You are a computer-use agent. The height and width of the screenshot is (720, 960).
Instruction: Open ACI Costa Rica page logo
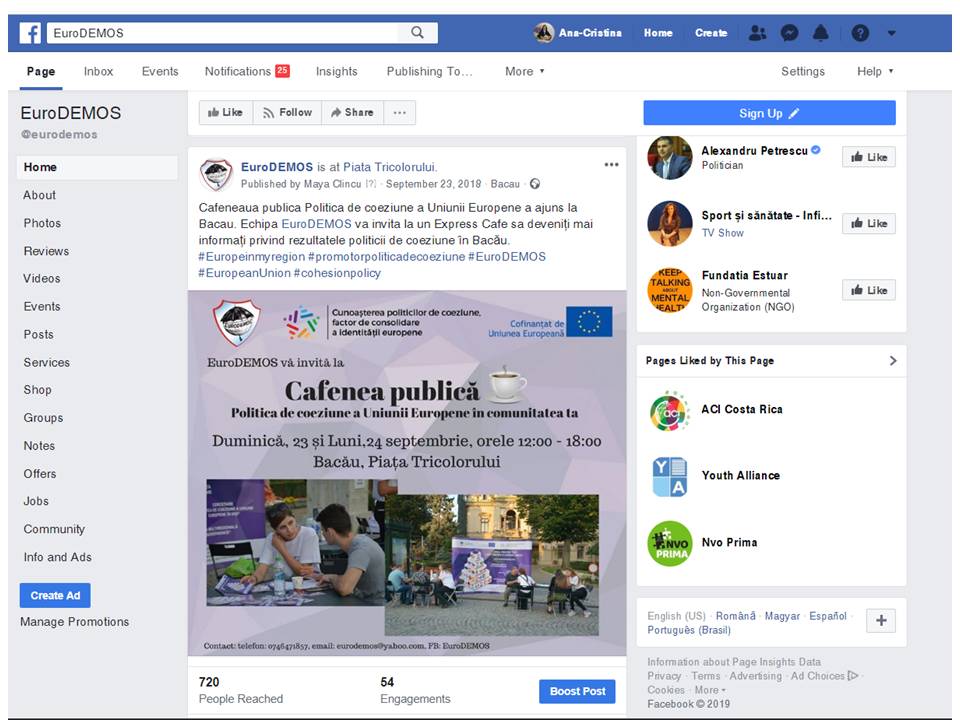coord(670,411)
